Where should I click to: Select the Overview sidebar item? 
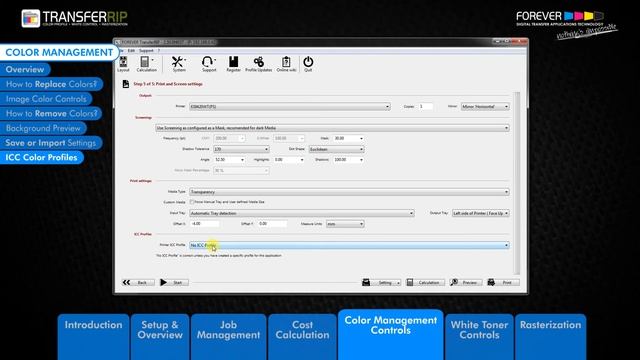point(25,69)
